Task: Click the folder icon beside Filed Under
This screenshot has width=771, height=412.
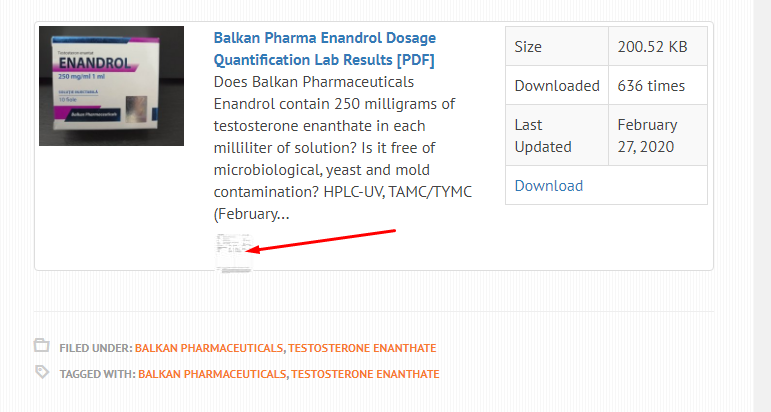Action: click(42, 346)
